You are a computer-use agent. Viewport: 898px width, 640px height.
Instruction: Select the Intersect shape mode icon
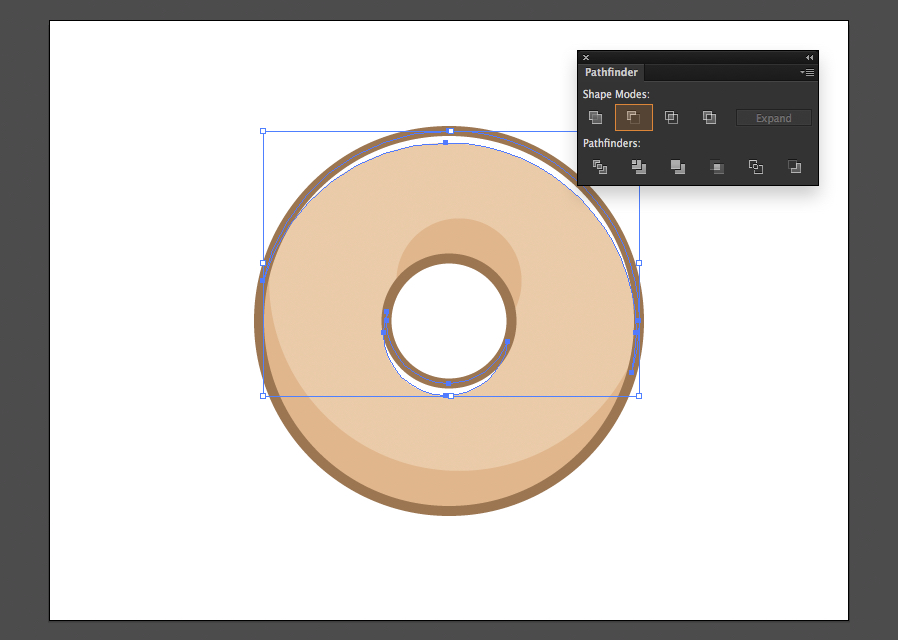[x=671, y=117]
